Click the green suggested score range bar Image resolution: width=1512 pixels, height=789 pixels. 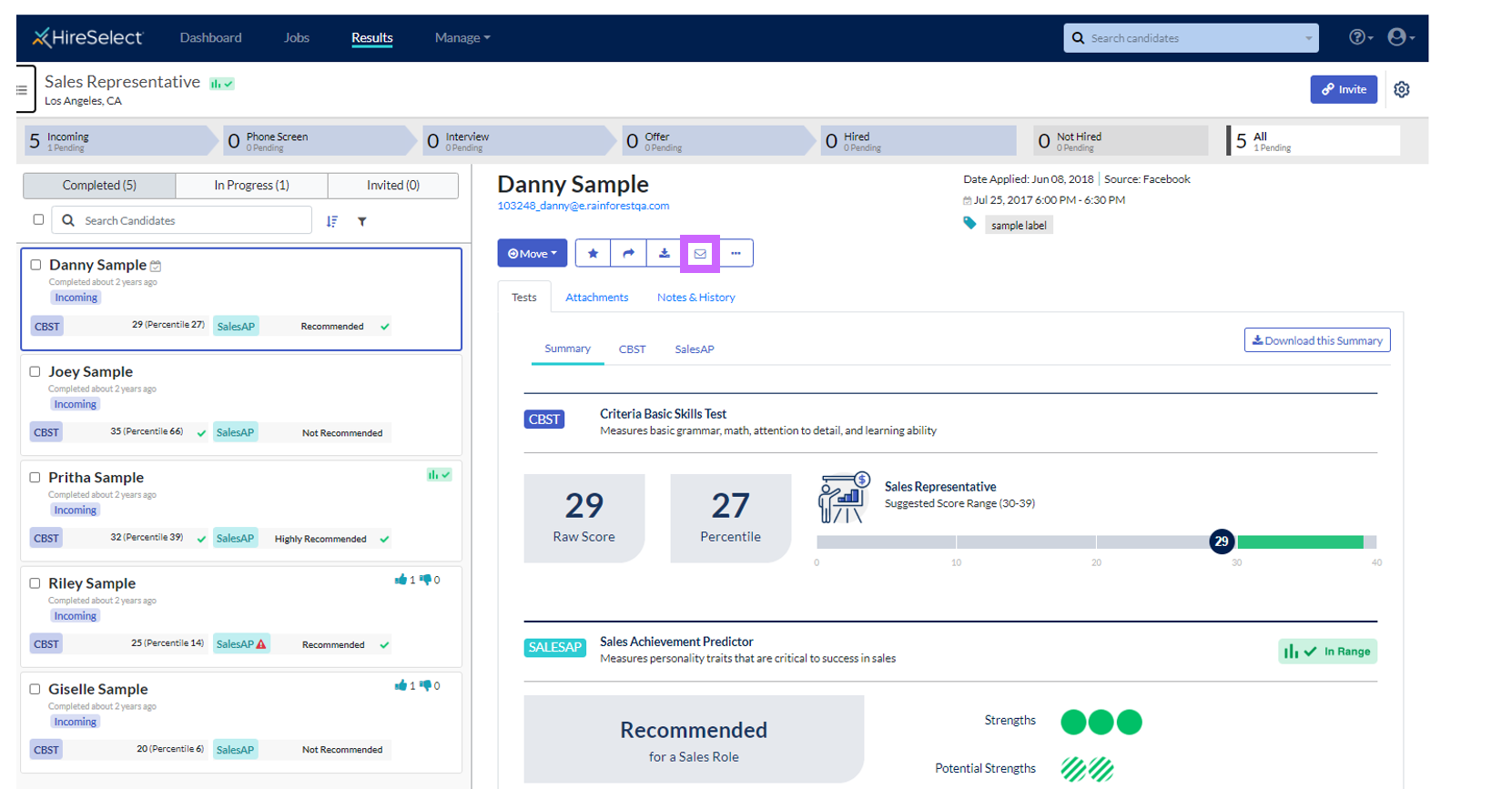pos(1300,542)
